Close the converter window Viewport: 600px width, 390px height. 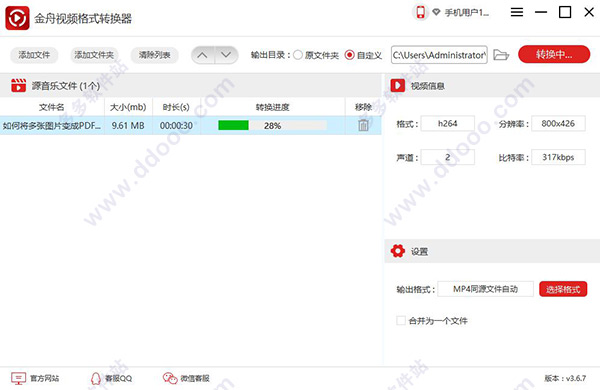pyautogui.click(x=589, y=12)
